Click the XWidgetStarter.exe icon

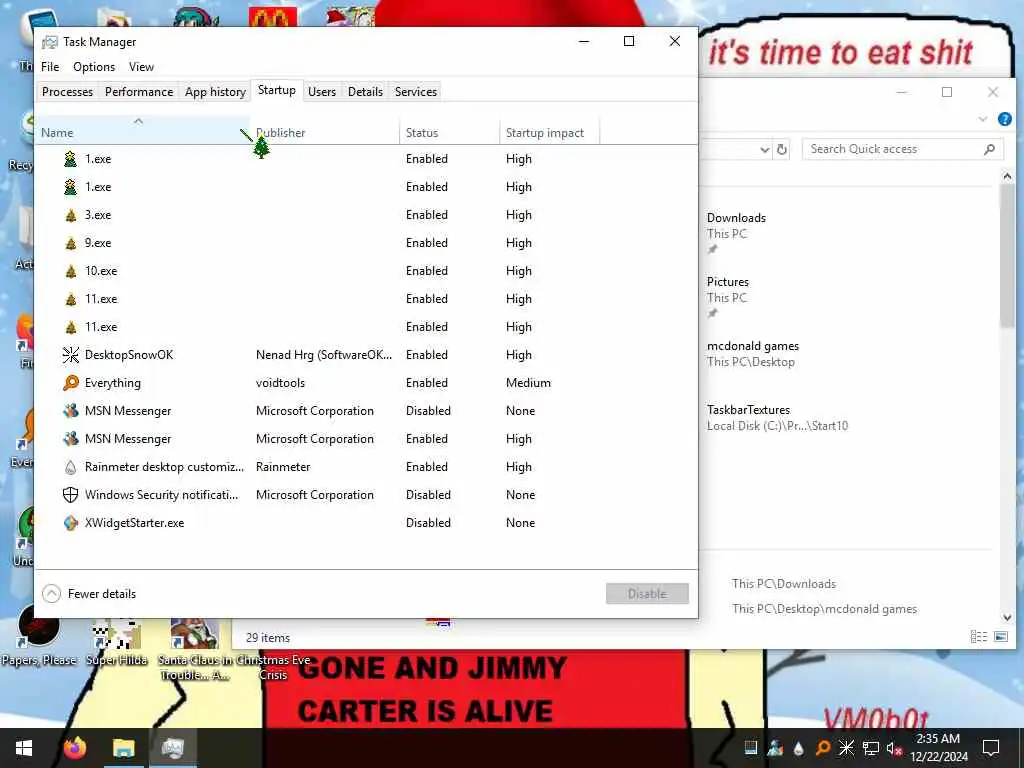point(71,523)
